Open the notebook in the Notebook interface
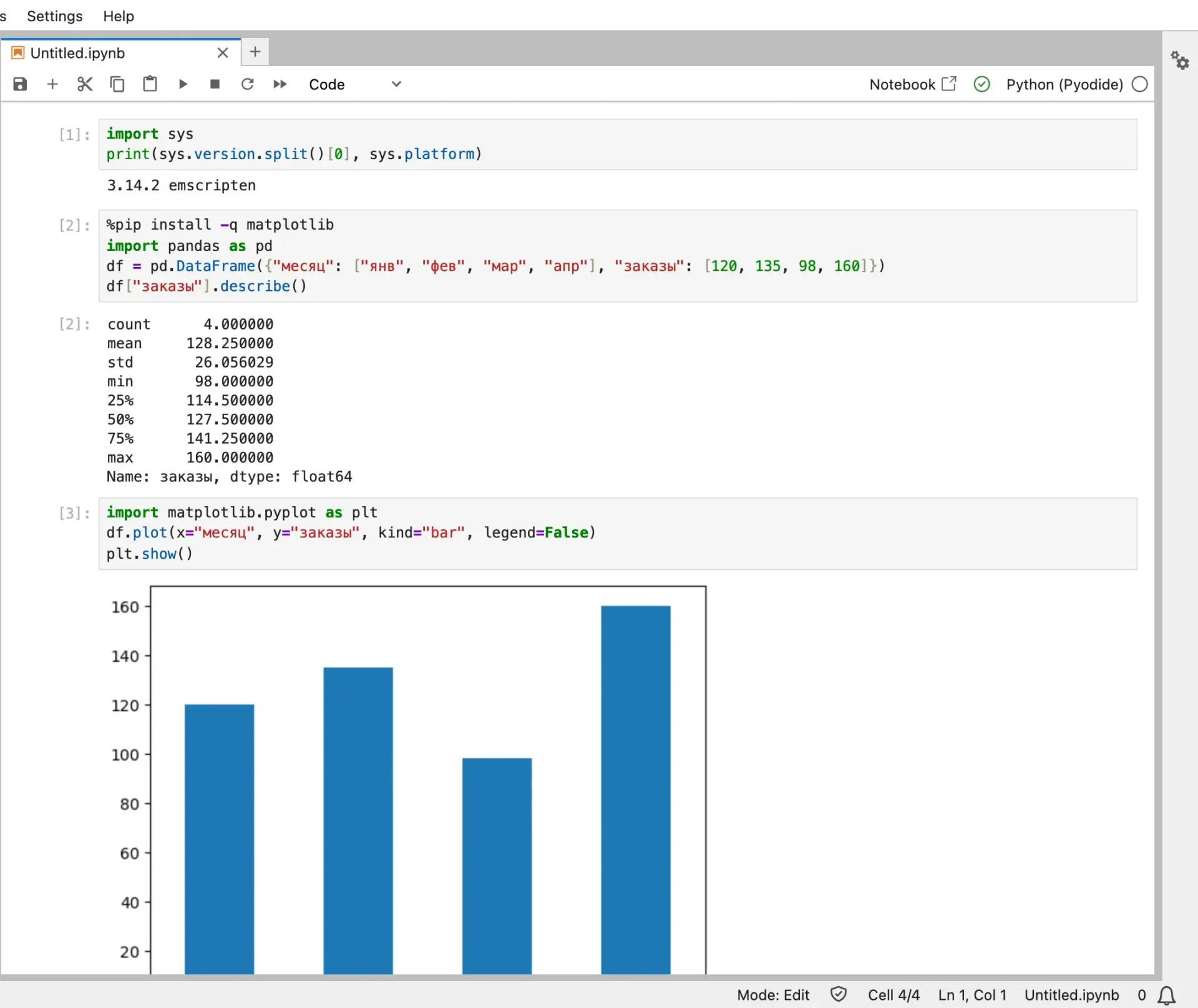This screenshot has width=1198, height=1008. click(x=912, y=84)
